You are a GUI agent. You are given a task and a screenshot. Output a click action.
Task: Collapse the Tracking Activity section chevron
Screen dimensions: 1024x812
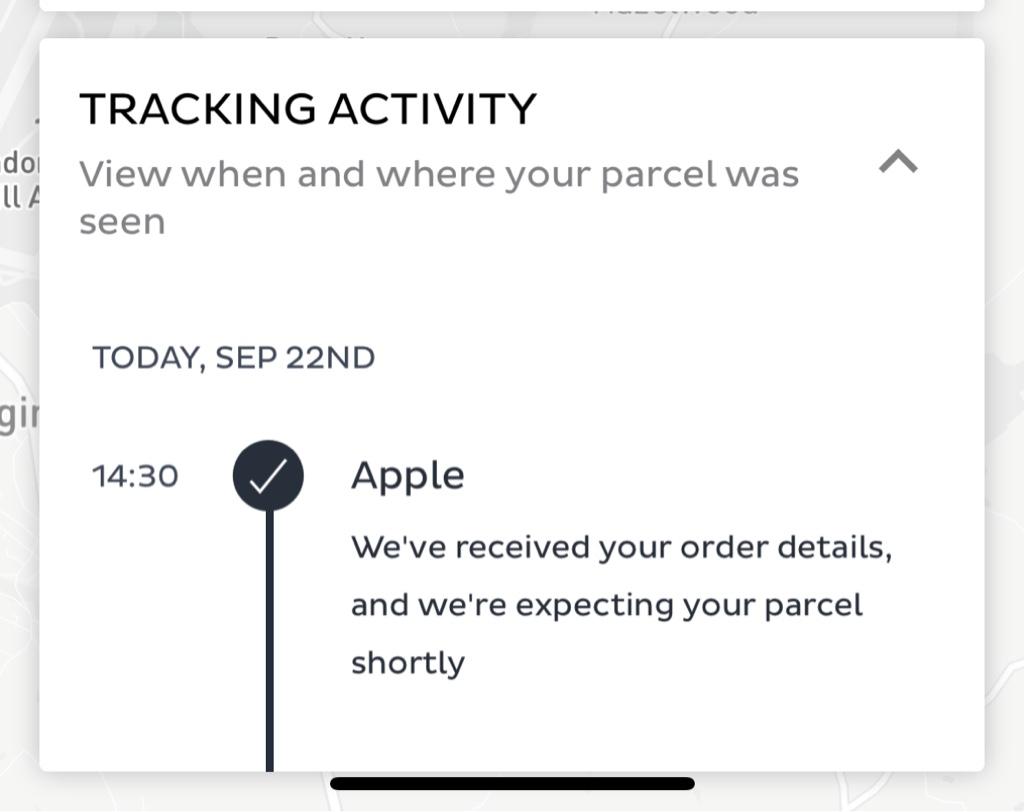[898, 162]
